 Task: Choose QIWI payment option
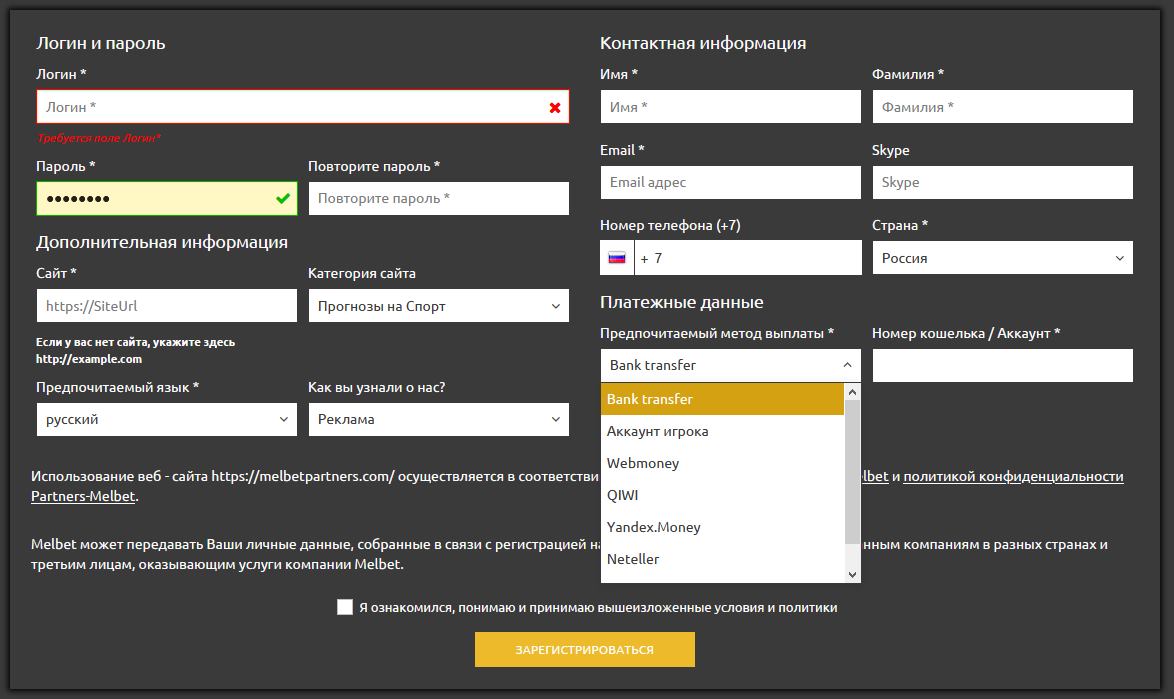(622, 495)
